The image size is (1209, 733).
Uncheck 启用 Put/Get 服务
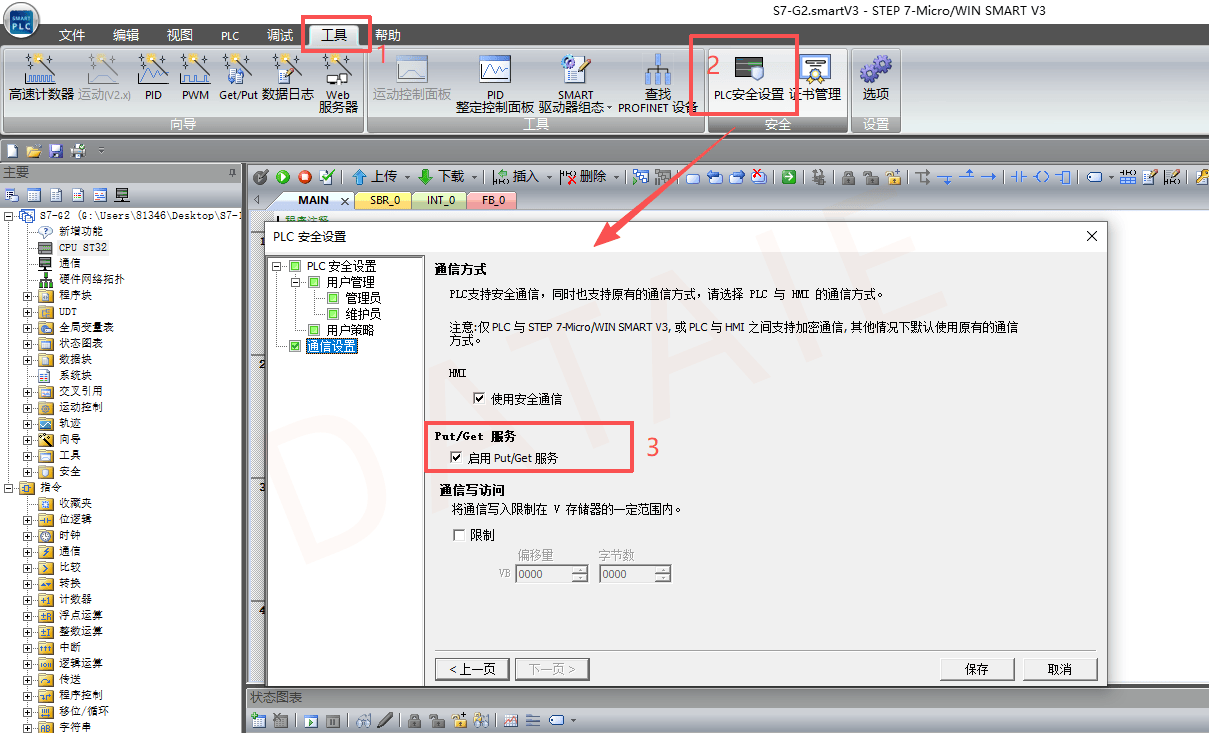click(457, 457)
